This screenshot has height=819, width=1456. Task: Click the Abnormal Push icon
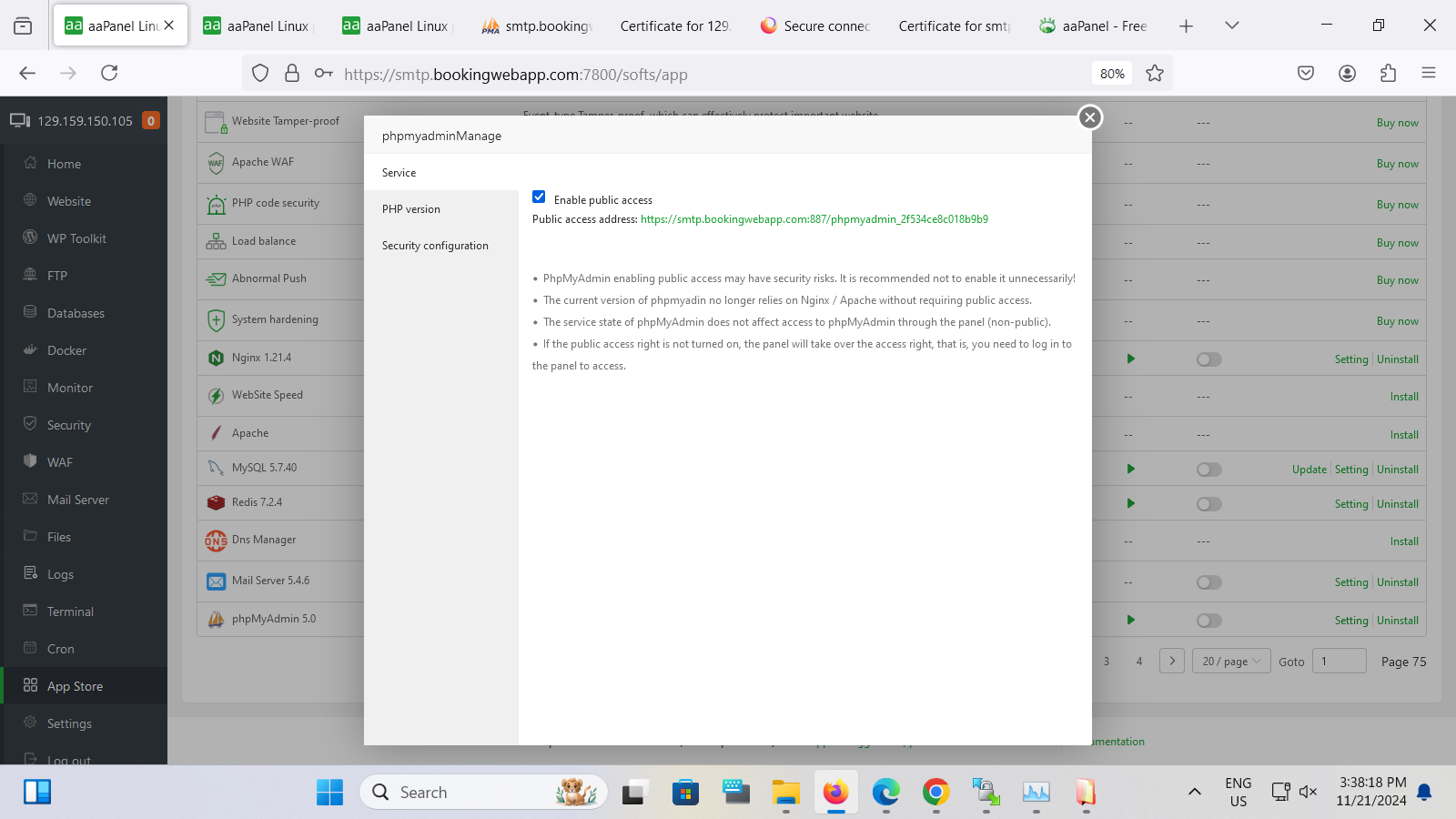tap(216, 279)
